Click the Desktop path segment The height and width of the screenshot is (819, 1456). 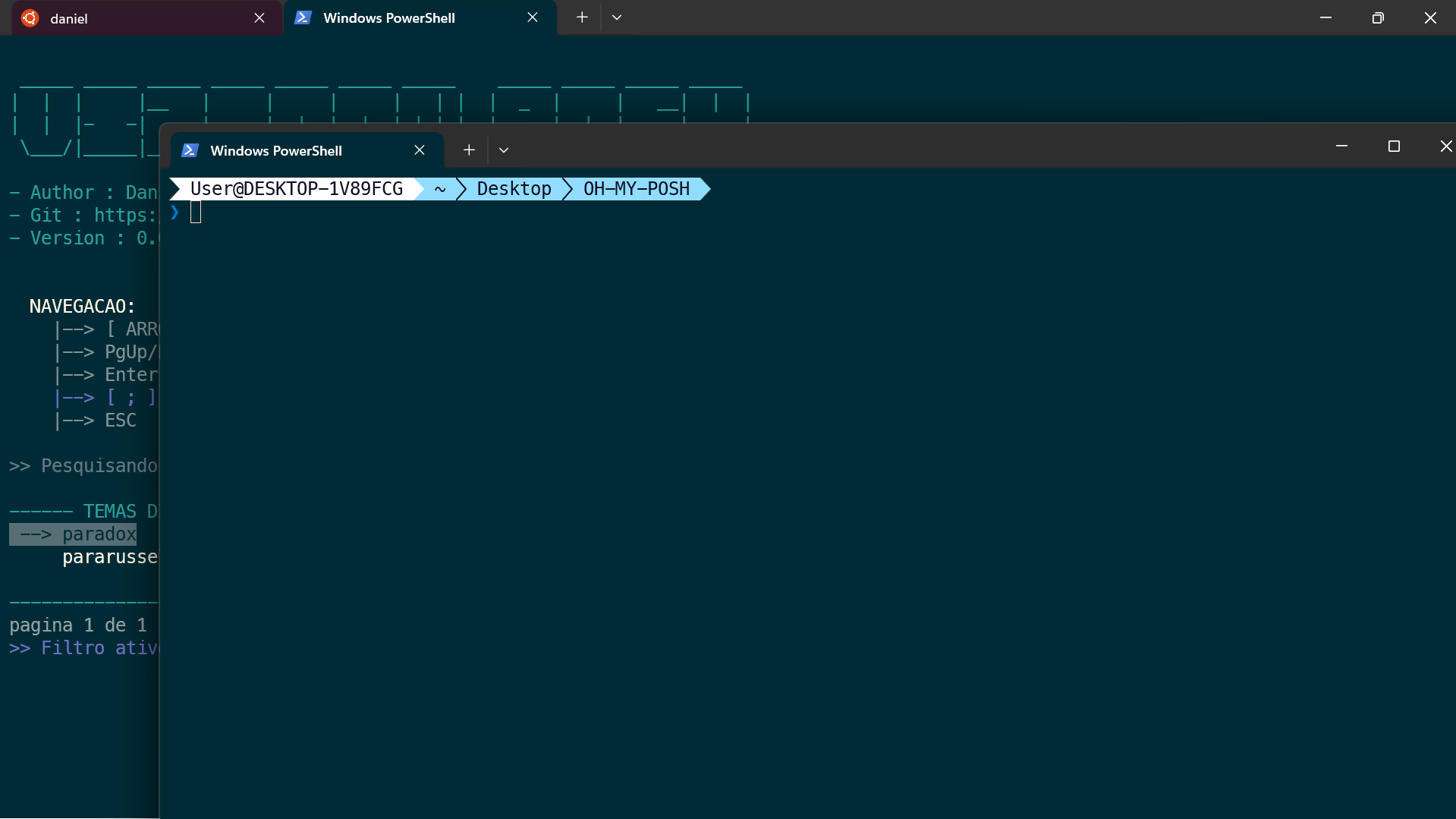514,189
